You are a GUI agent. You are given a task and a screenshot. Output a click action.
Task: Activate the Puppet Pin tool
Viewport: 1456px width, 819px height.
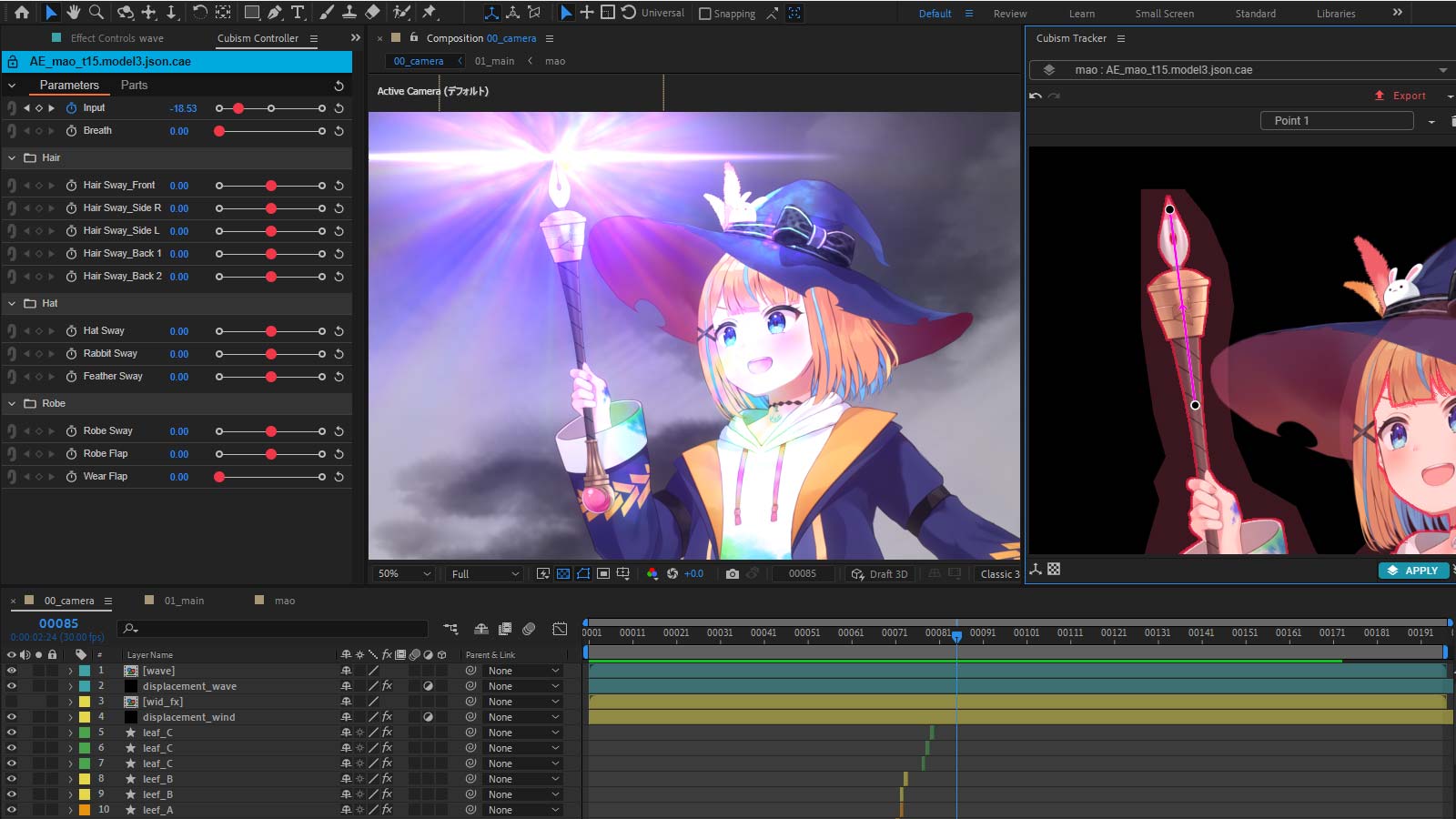point(428,13)
